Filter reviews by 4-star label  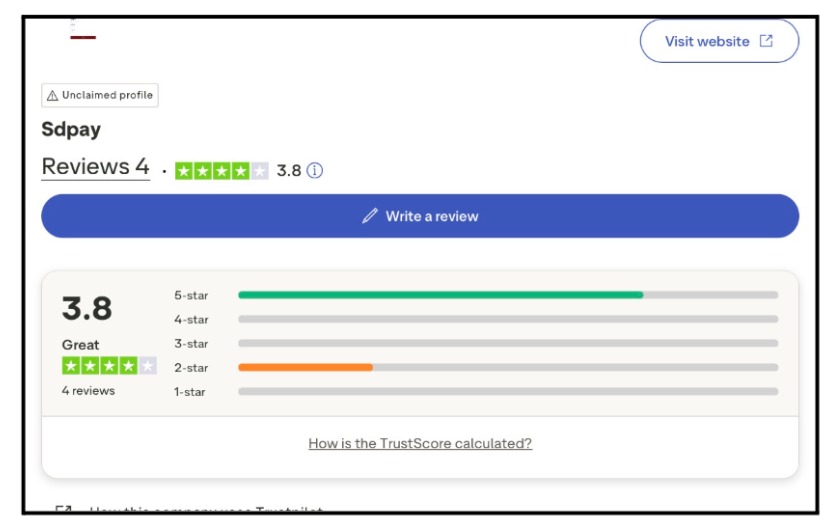tap(191, 319)
